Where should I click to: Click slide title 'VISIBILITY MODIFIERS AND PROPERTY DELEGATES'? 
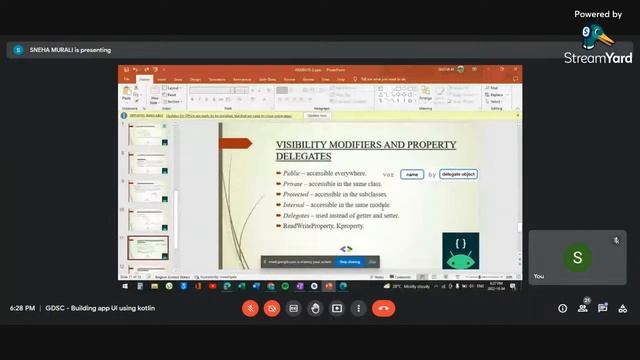point(366,150)
